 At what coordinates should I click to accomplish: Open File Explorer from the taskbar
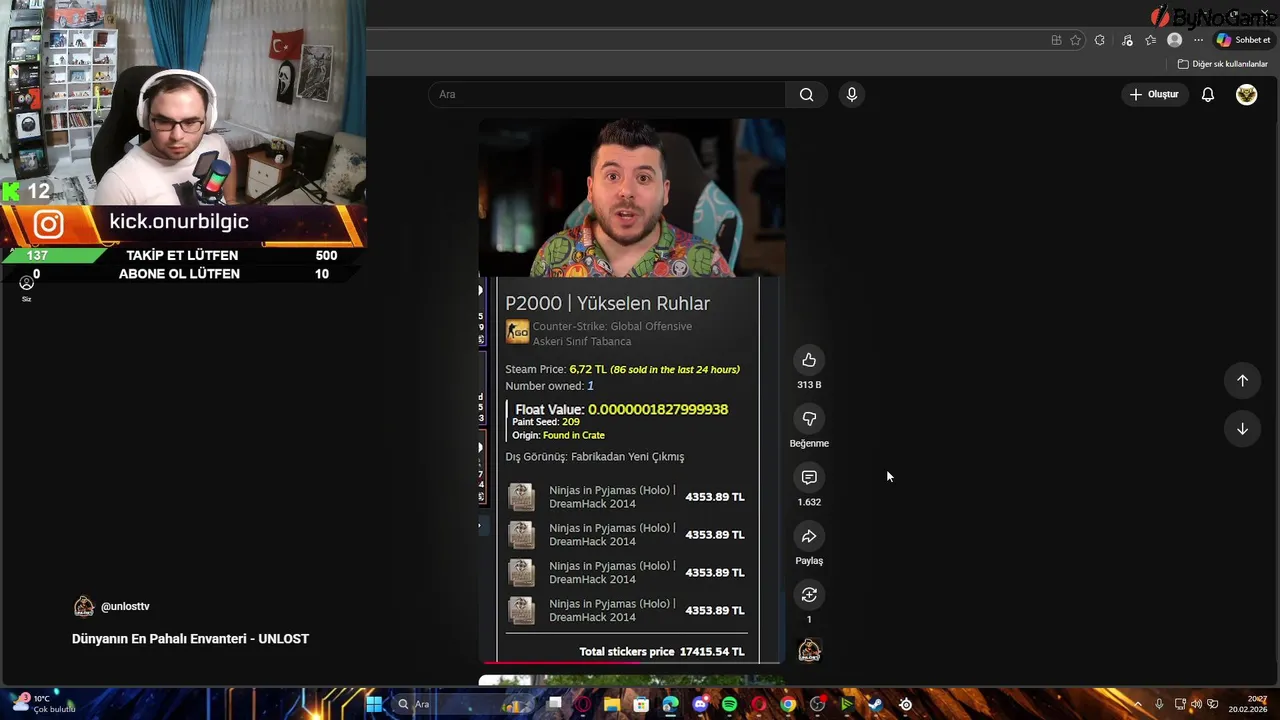point(612,704)
